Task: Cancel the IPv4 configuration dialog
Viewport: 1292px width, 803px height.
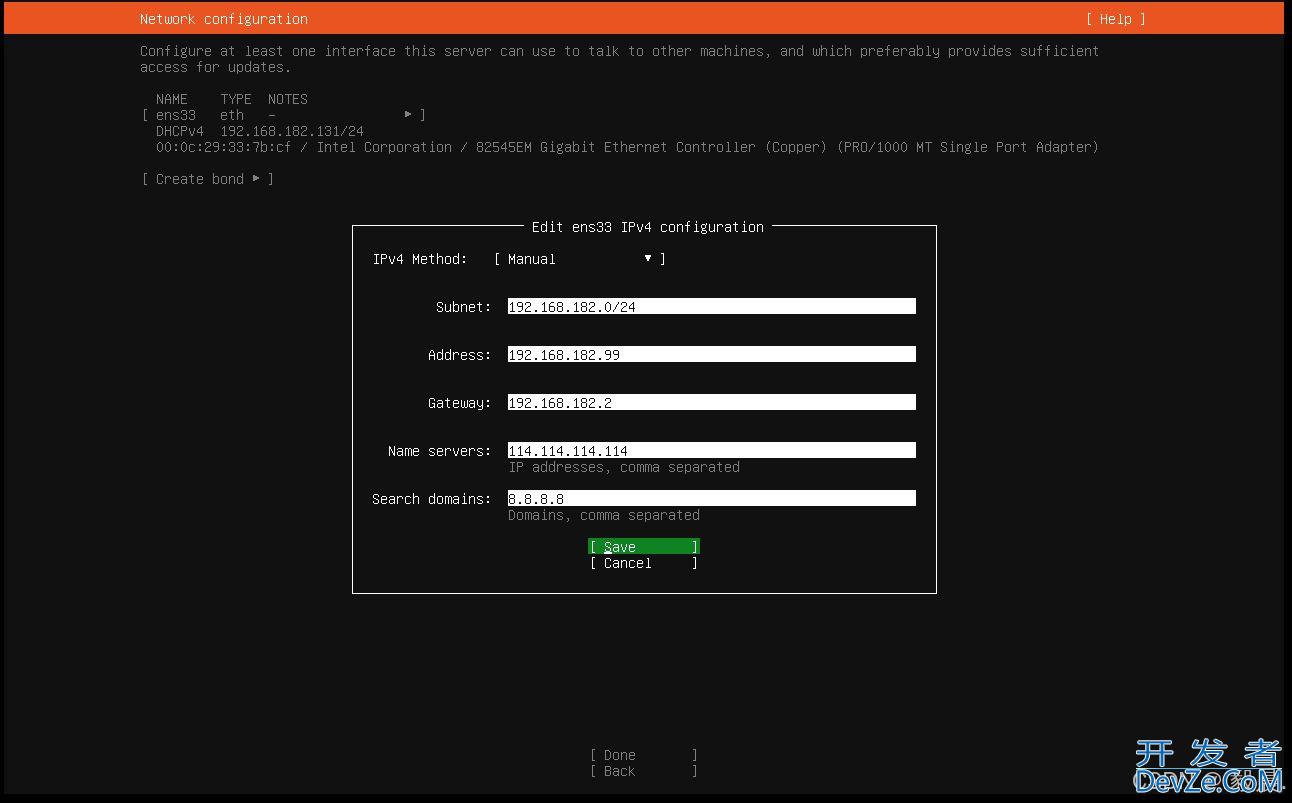Action: tap(643, 563)
